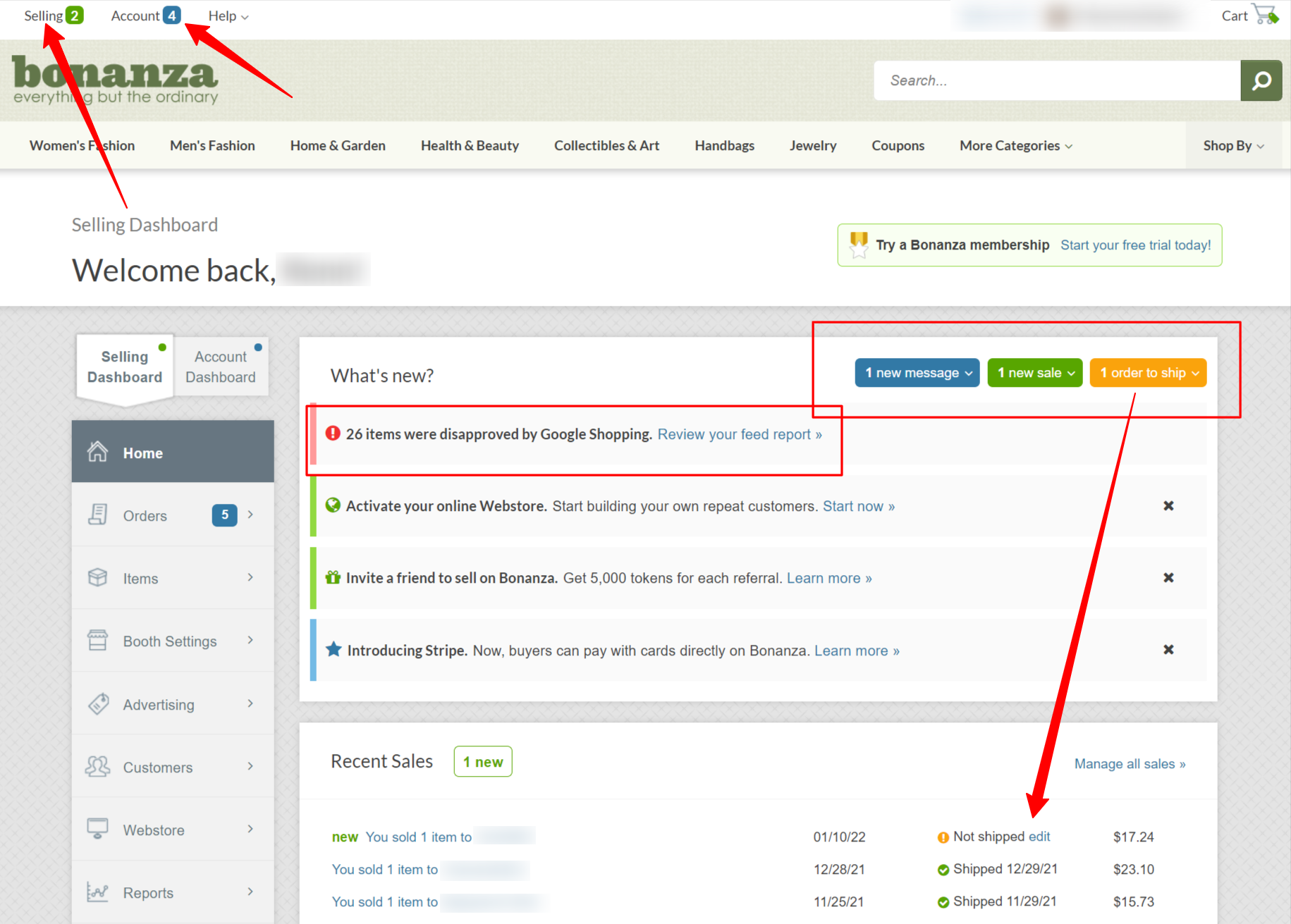The image size is (1291, 924).
Task: Expand the More Categories menu
Action: [x=1015, y=146]
